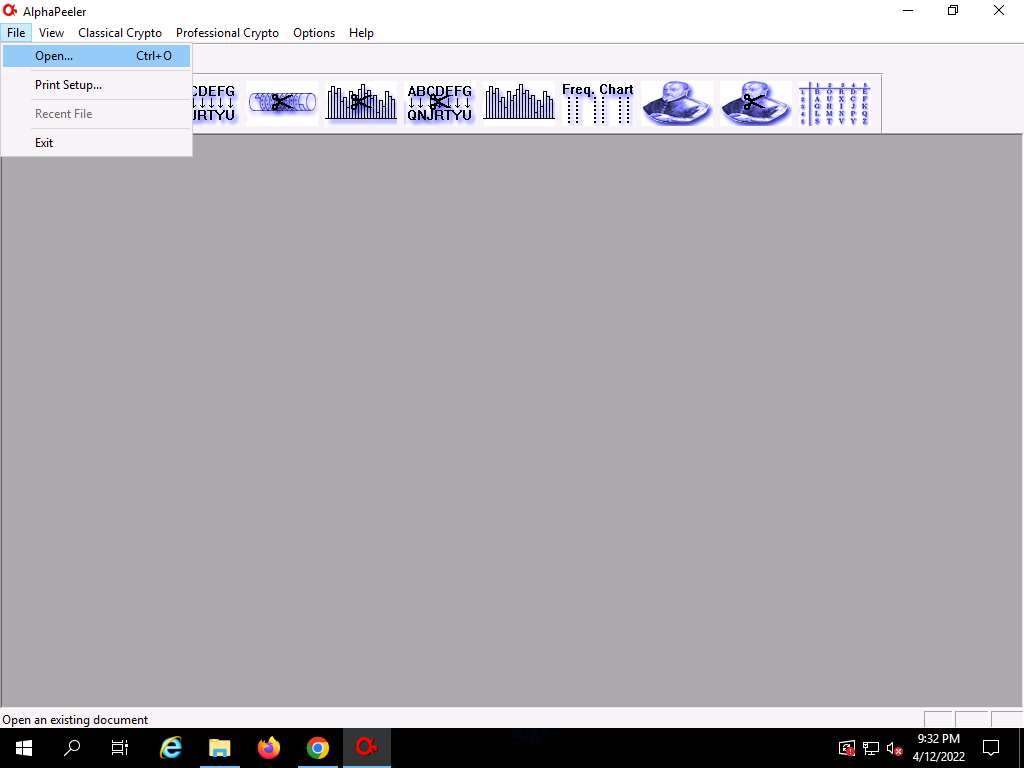Open the Freq. Chart tool
The image size is (1024, 768).
pos(597,103)
